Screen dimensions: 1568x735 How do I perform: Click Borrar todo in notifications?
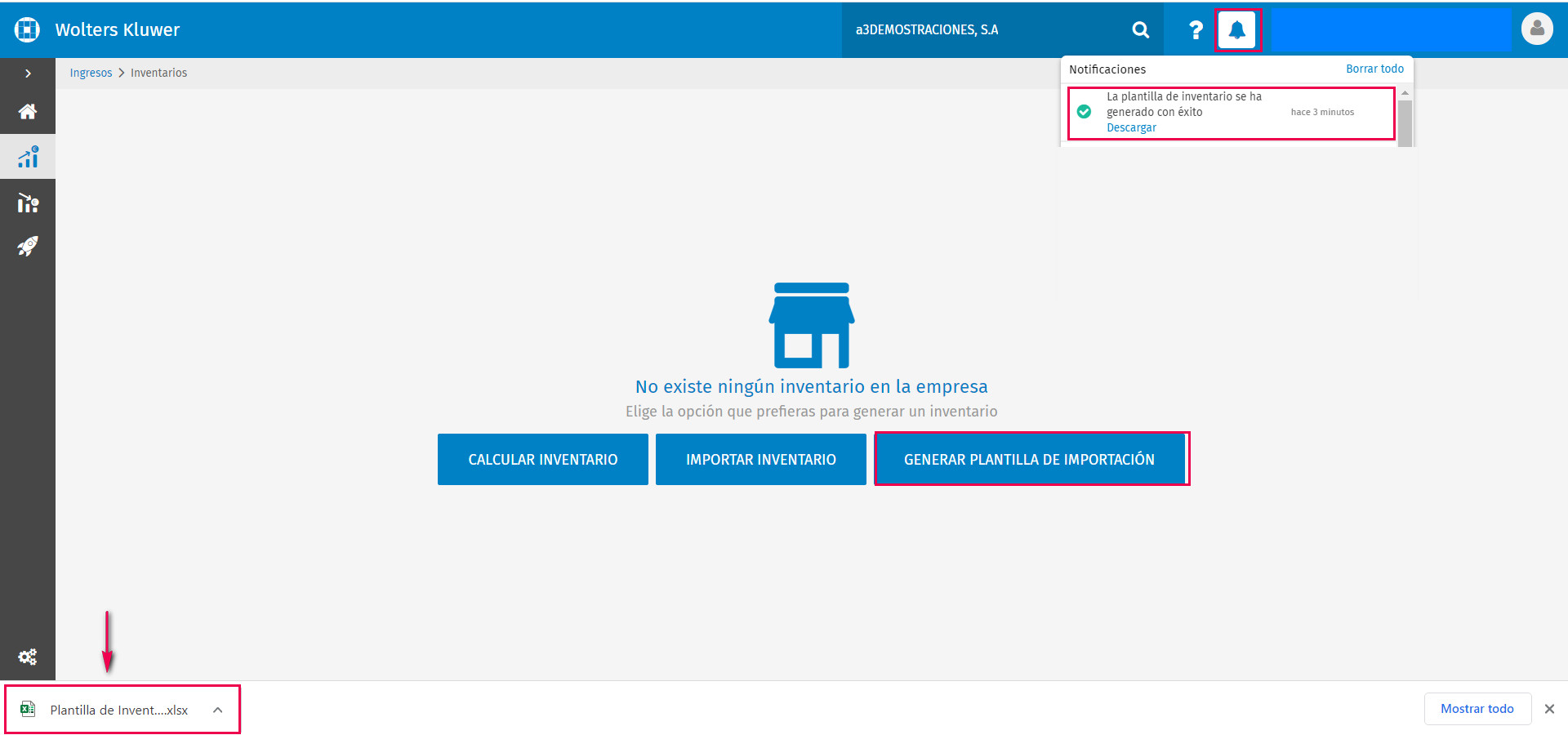(1374, 69)
